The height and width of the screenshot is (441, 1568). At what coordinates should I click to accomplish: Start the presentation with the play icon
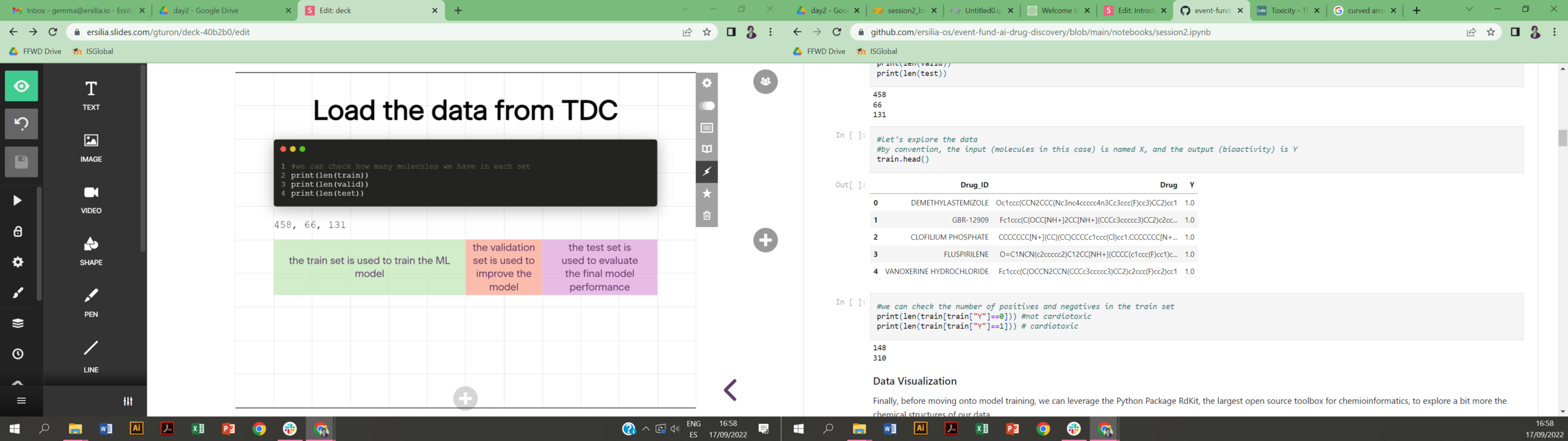click(18, 200)
